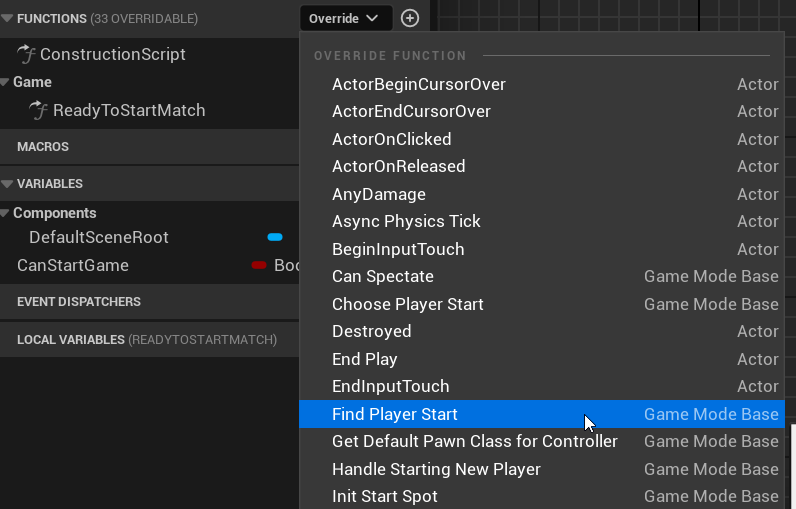Open the Override dropdown button

point(343,18)
